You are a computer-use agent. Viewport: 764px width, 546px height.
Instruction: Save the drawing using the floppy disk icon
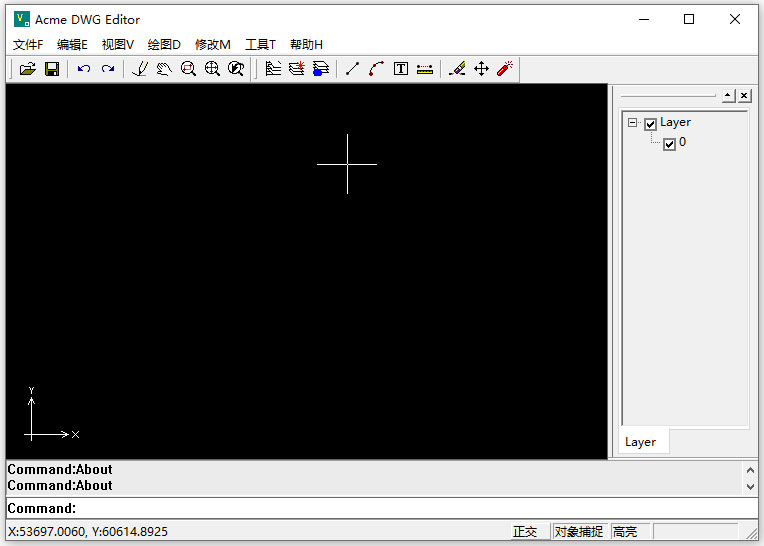click(x=52, y=69)
